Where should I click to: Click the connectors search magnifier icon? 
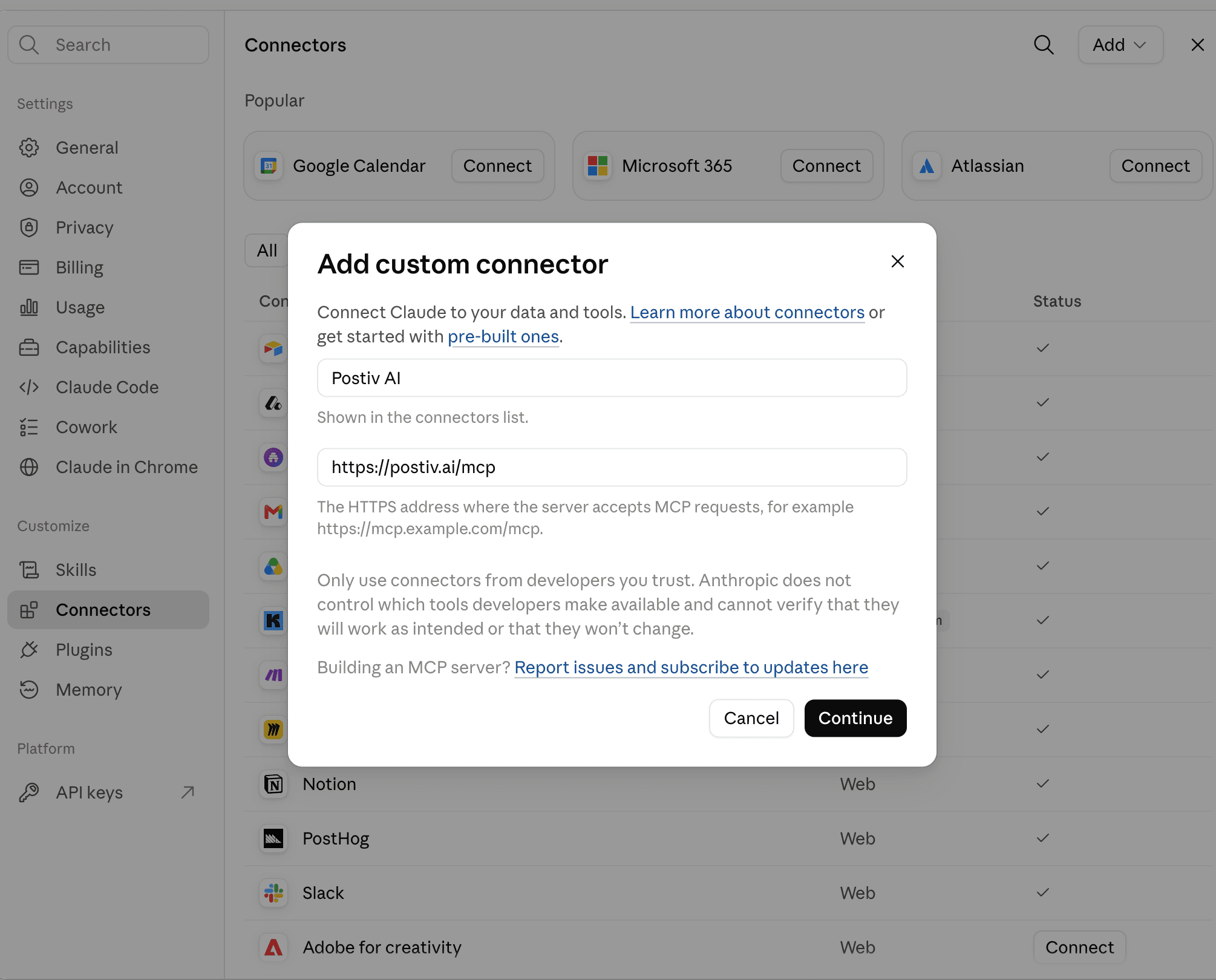pos(1044,45)
